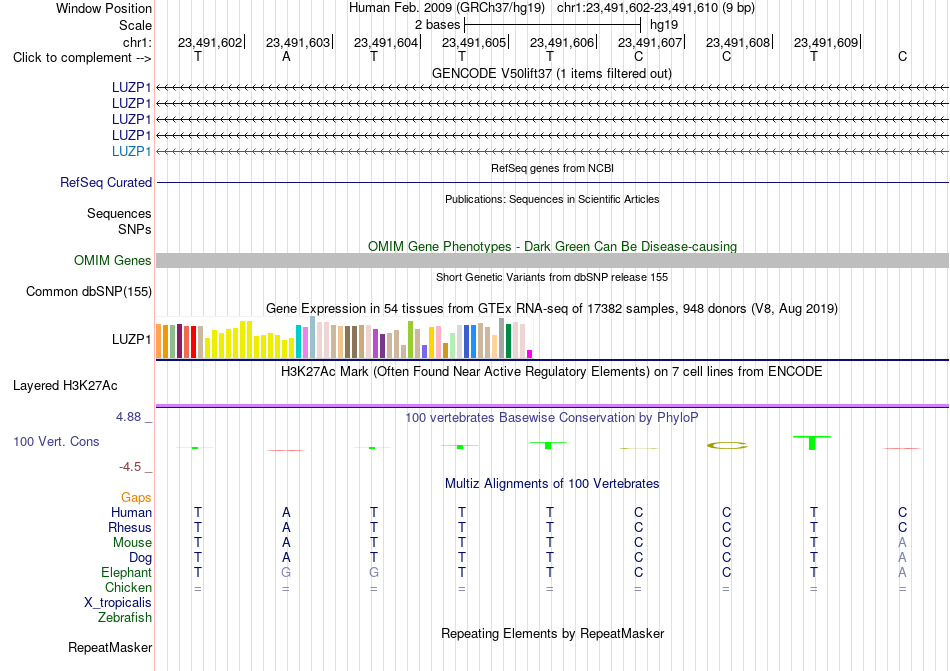Select the Elephant alignment row label
950x671 pixels.
click(x=126, y=572)
